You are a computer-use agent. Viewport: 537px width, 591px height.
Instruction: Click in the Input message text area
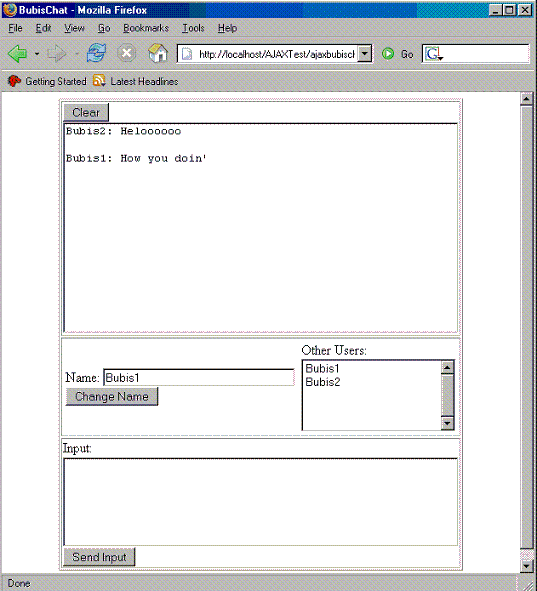pyautogui.click(x=260, y=502)
